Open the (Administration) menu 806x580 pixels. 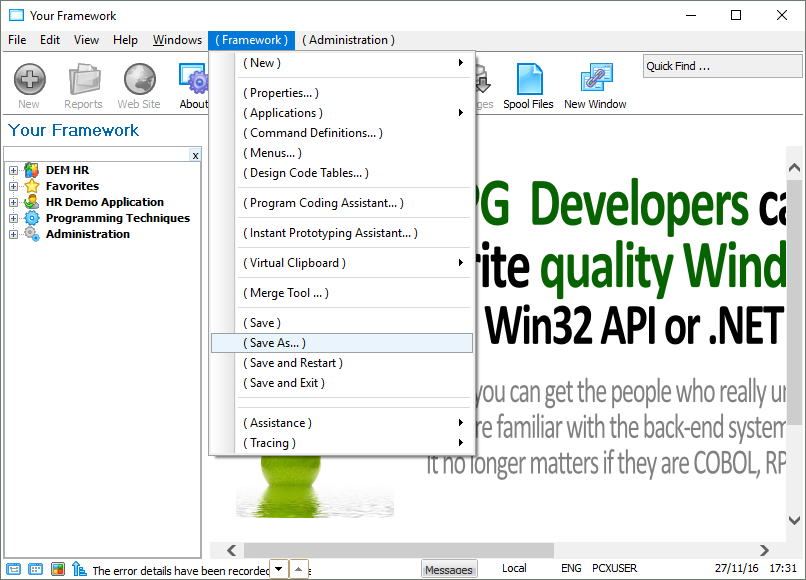(x=348, y=40)
